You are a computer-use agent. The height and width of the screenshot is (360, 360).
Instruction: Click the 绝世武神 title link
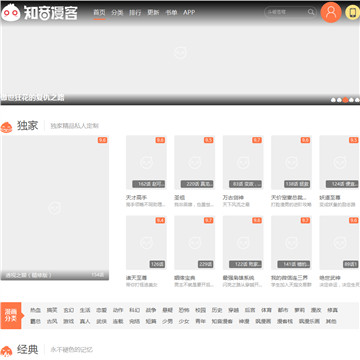point(330,278)
